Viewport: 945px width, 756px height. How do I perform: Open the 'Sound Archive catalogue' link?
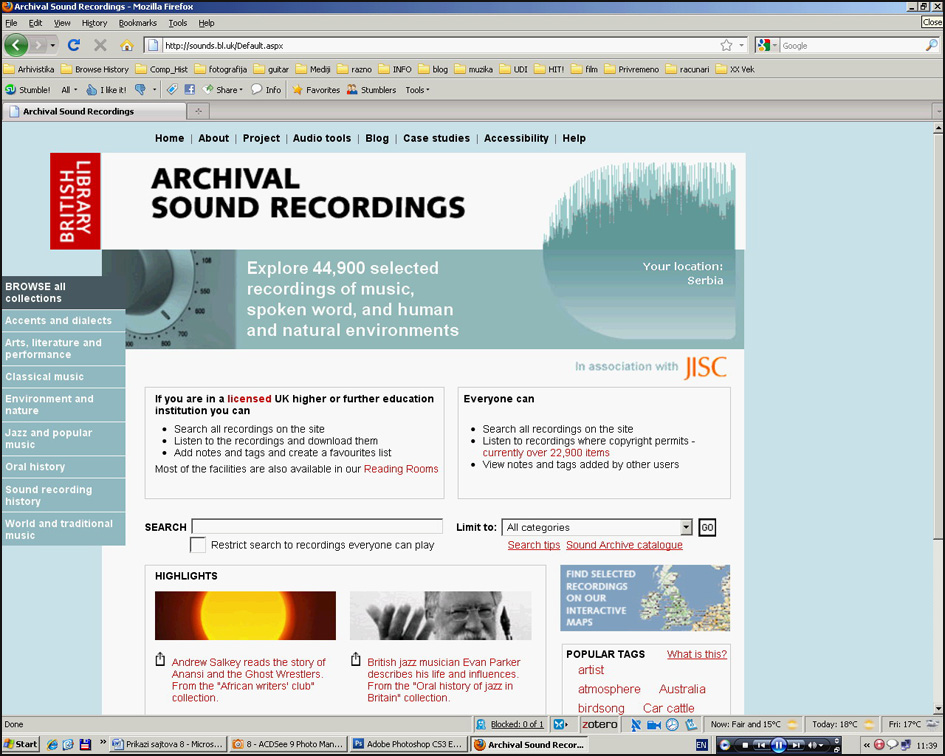coord(624,545)
